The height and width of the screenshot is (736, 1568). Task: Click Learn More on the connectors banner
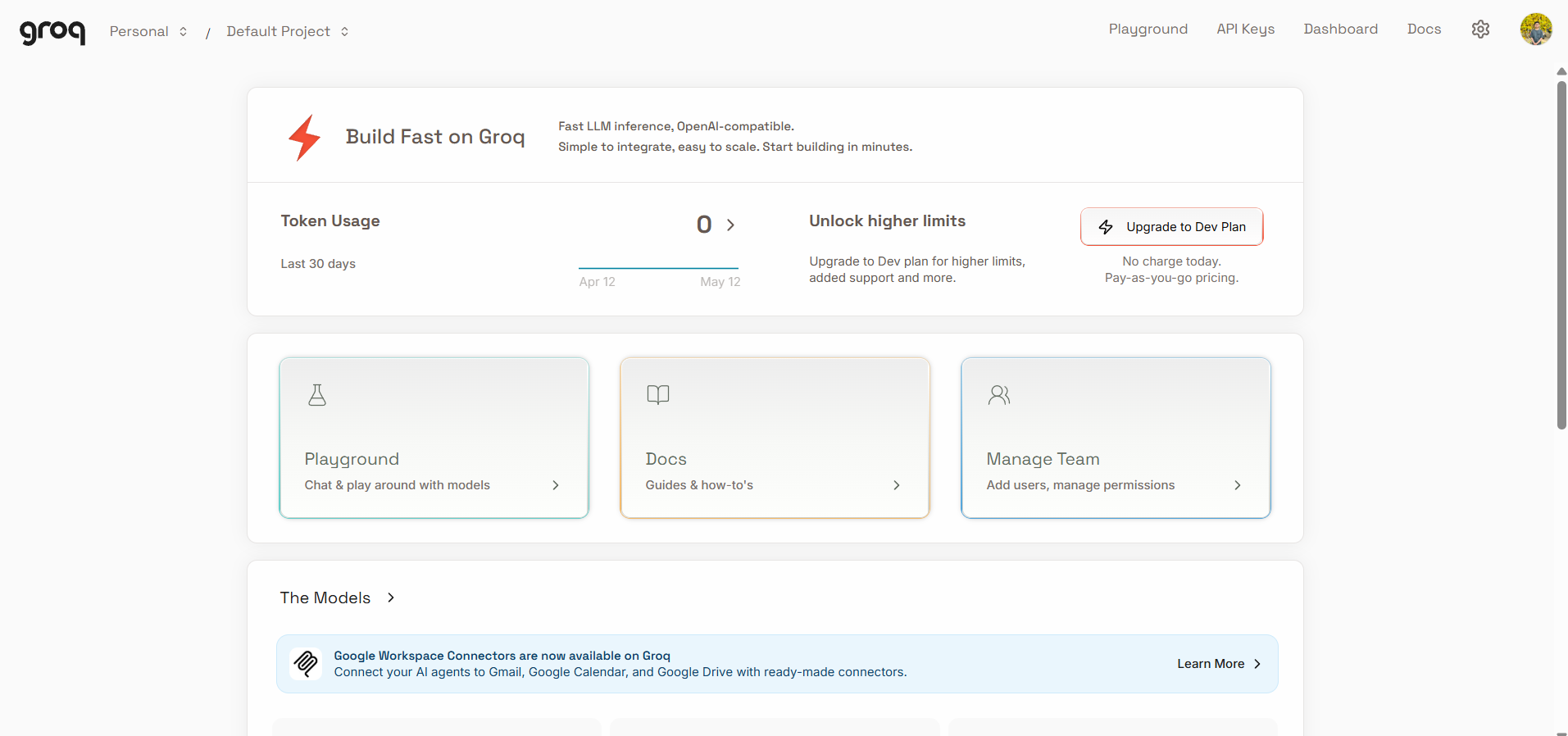click(x=1219, y=664)
